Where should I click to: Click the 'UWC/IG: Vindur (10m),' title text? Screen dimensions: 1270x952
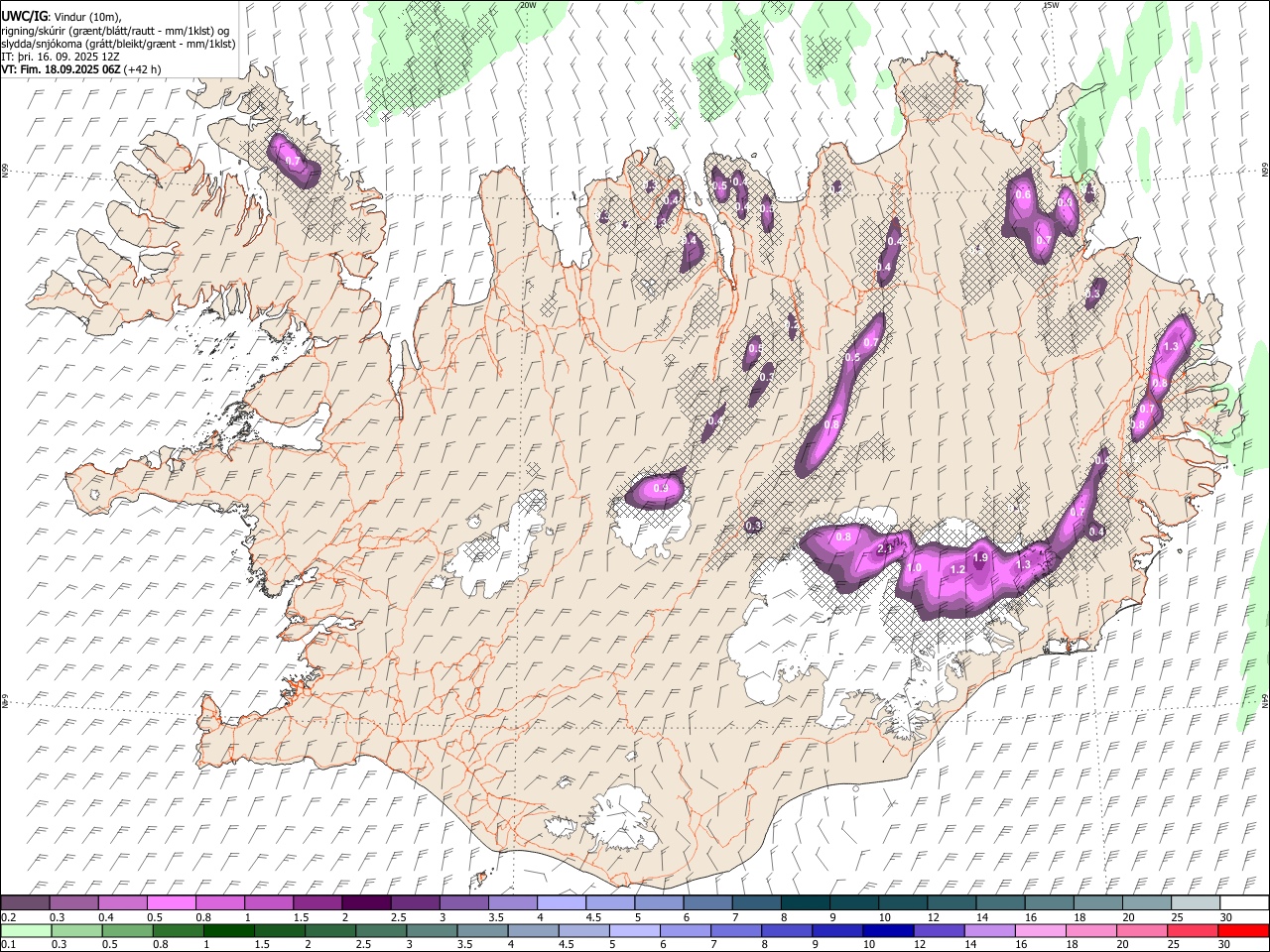[x=61, y=17]
